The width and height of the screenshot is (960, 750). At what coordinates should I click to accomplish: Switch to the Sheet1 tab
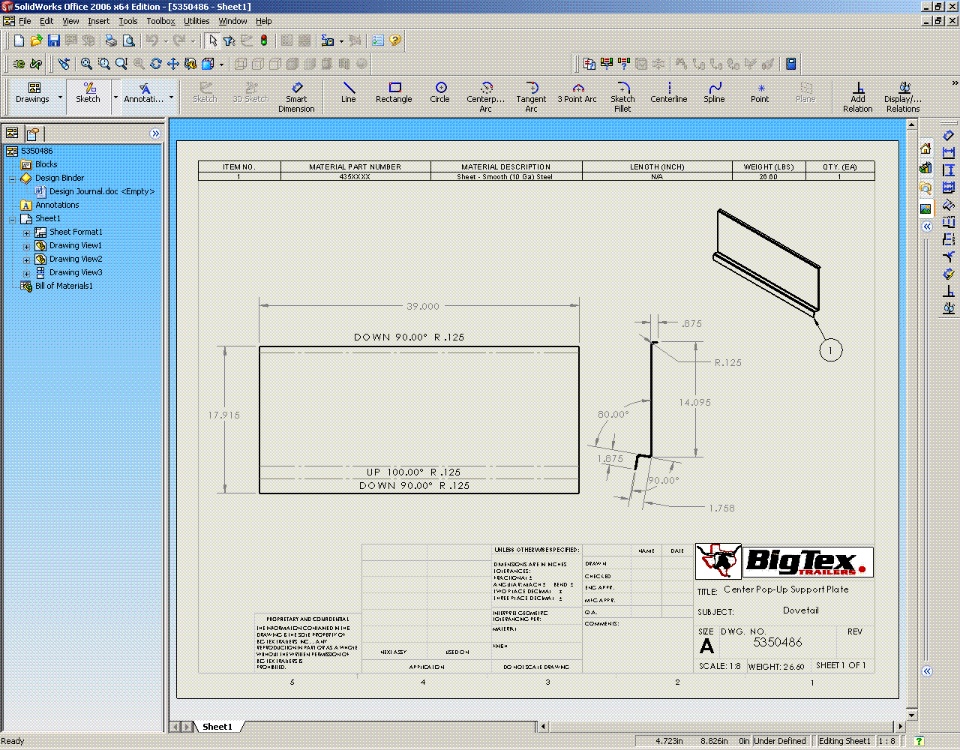click(x=217, y=727)
